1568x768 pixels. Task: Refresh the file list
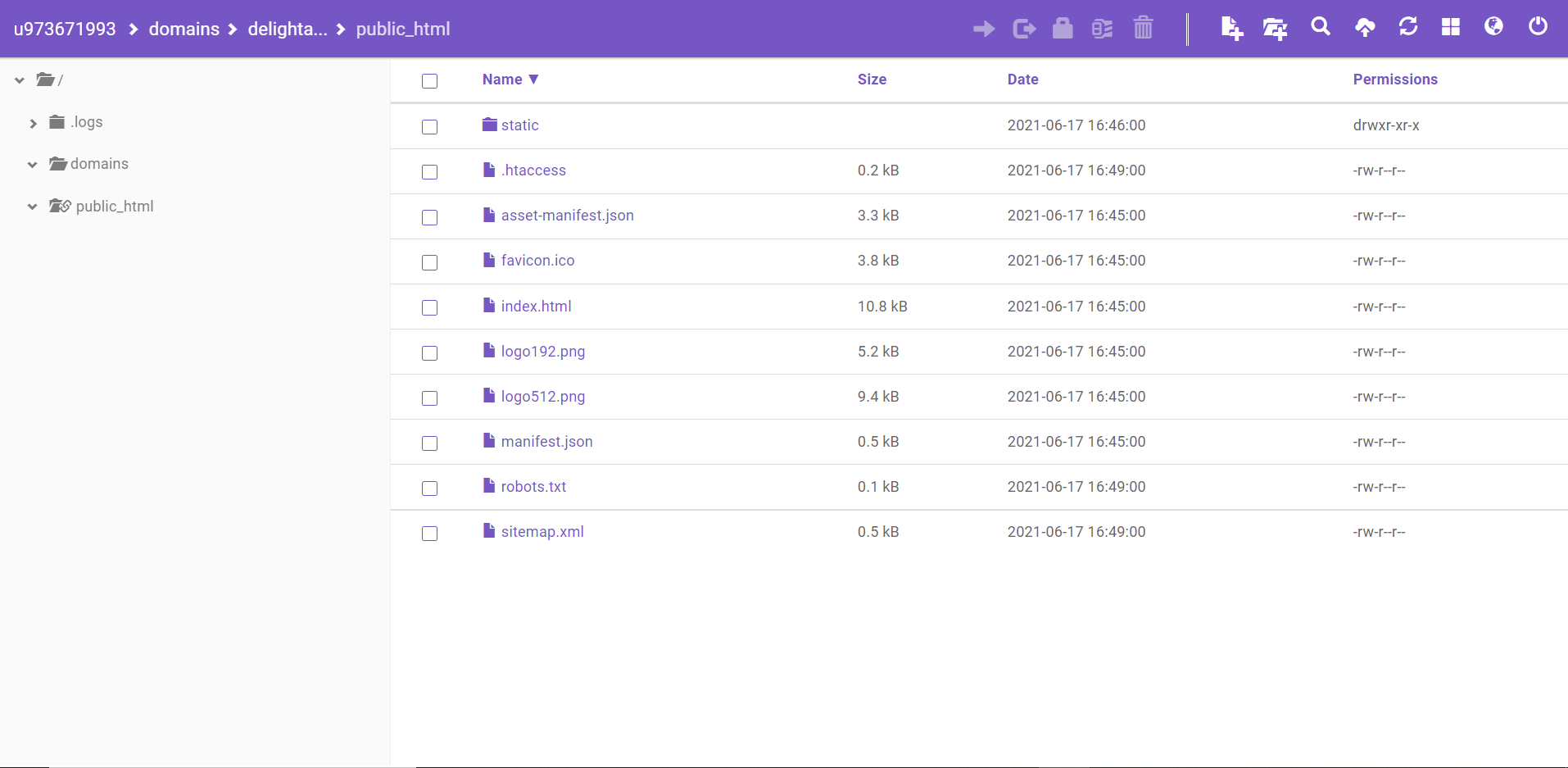[1408, 27]
